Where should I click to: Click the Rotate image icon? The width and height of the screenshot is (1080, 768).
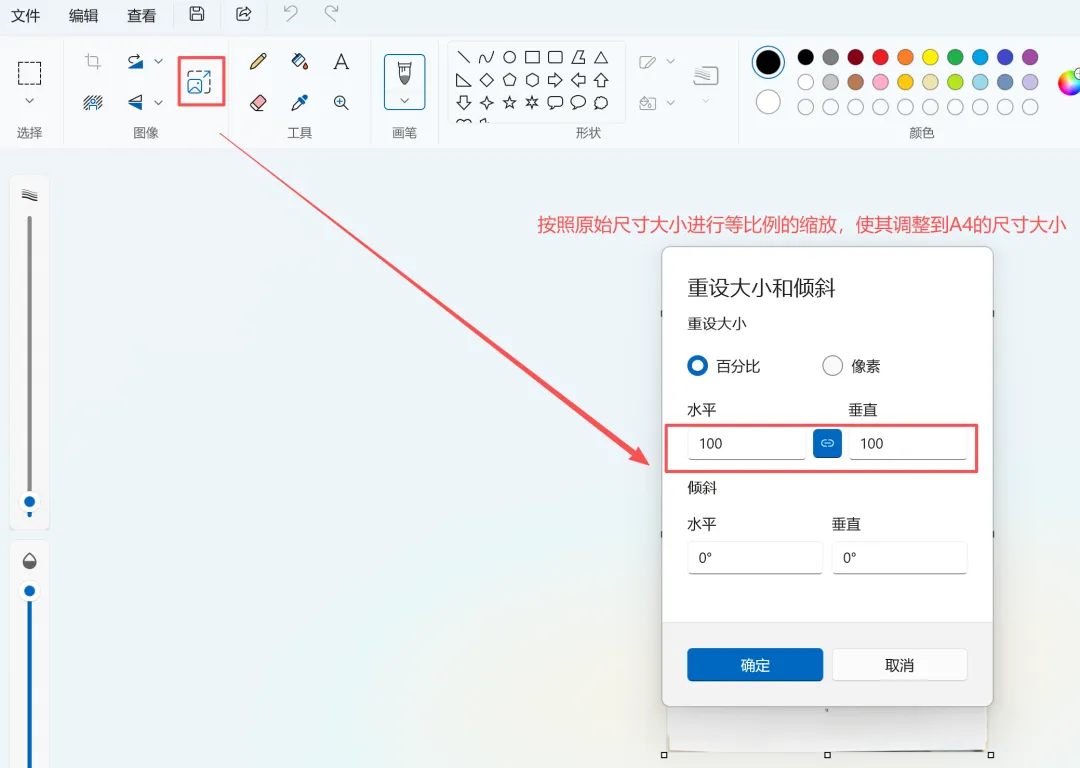point(135,61)
